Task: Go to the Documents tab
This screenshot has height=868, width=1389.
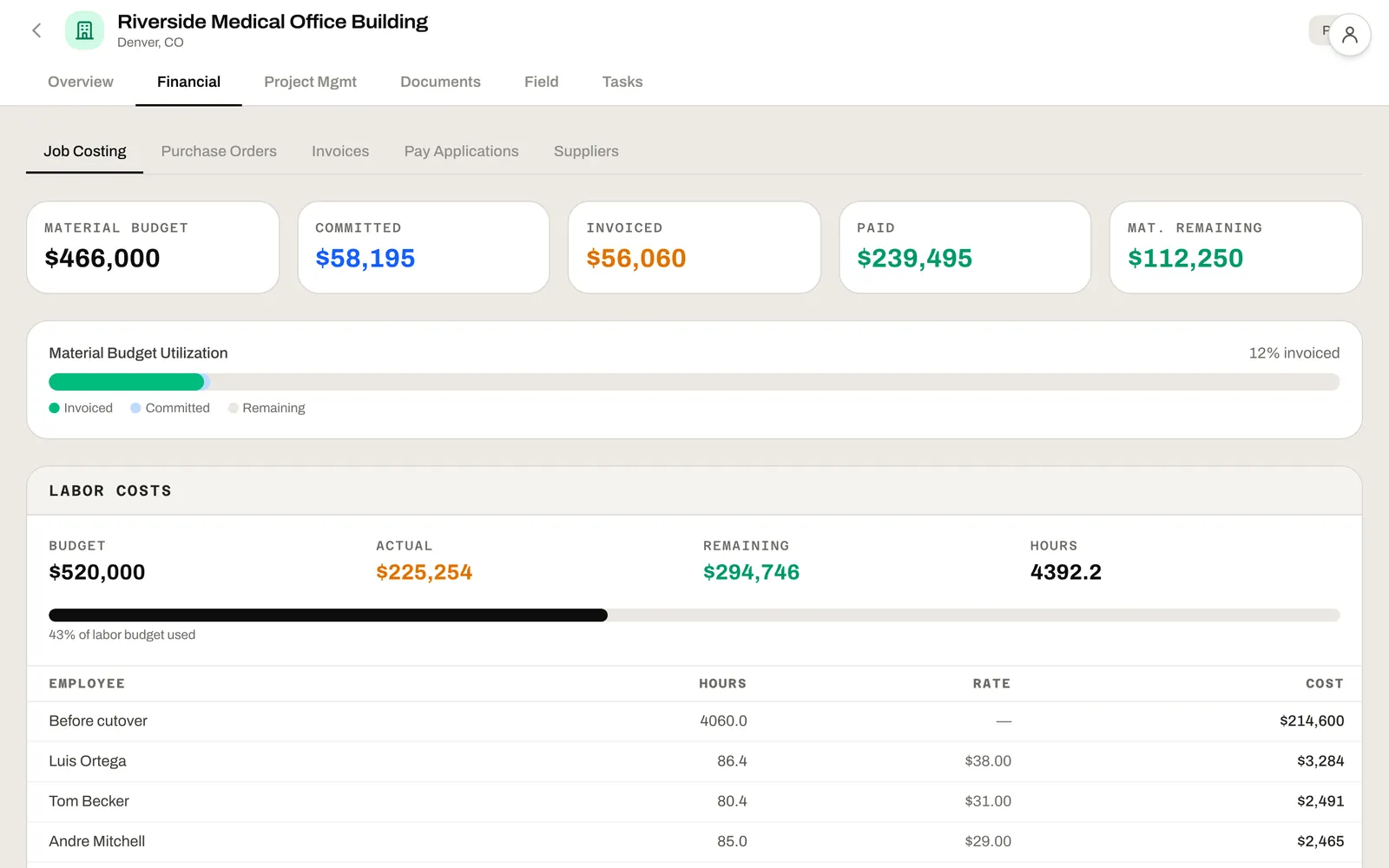Action: [440, 82]
